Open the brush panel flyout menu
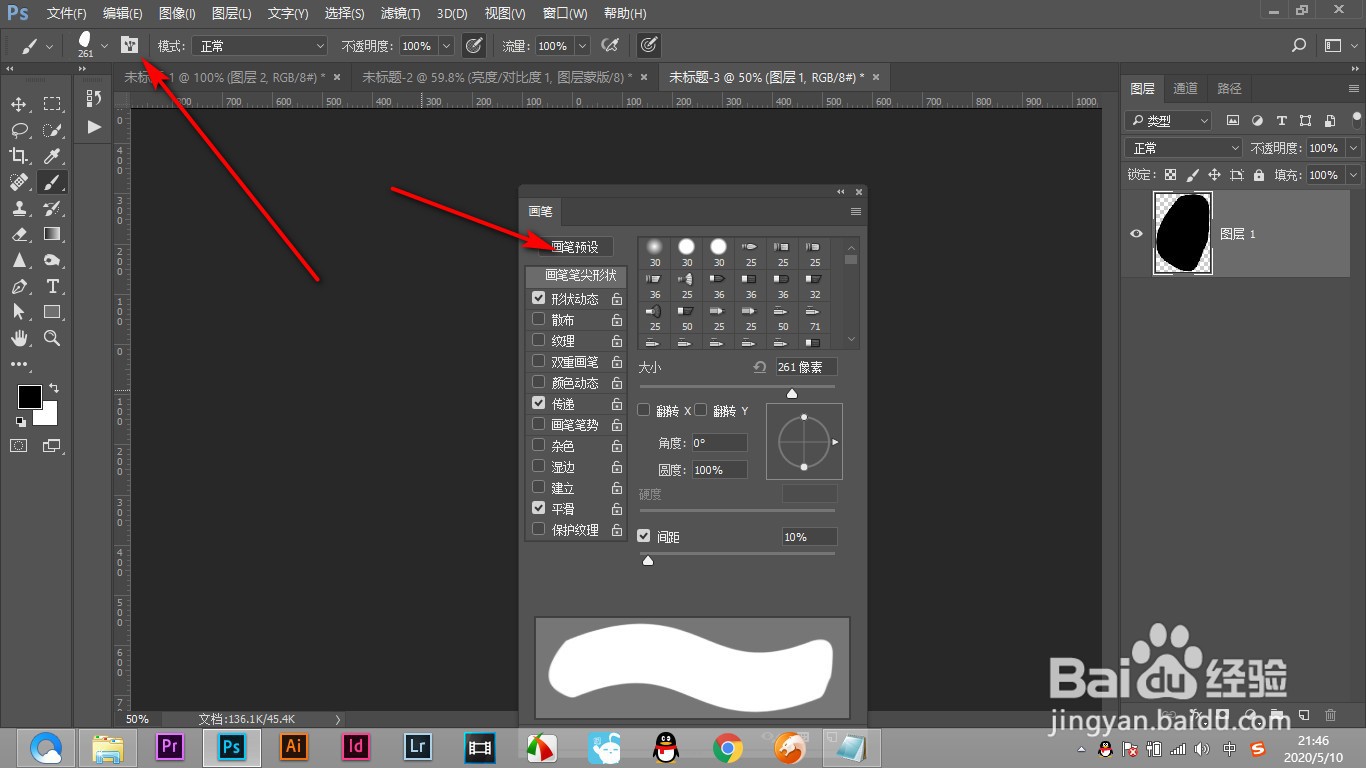 tap(856, 212)
